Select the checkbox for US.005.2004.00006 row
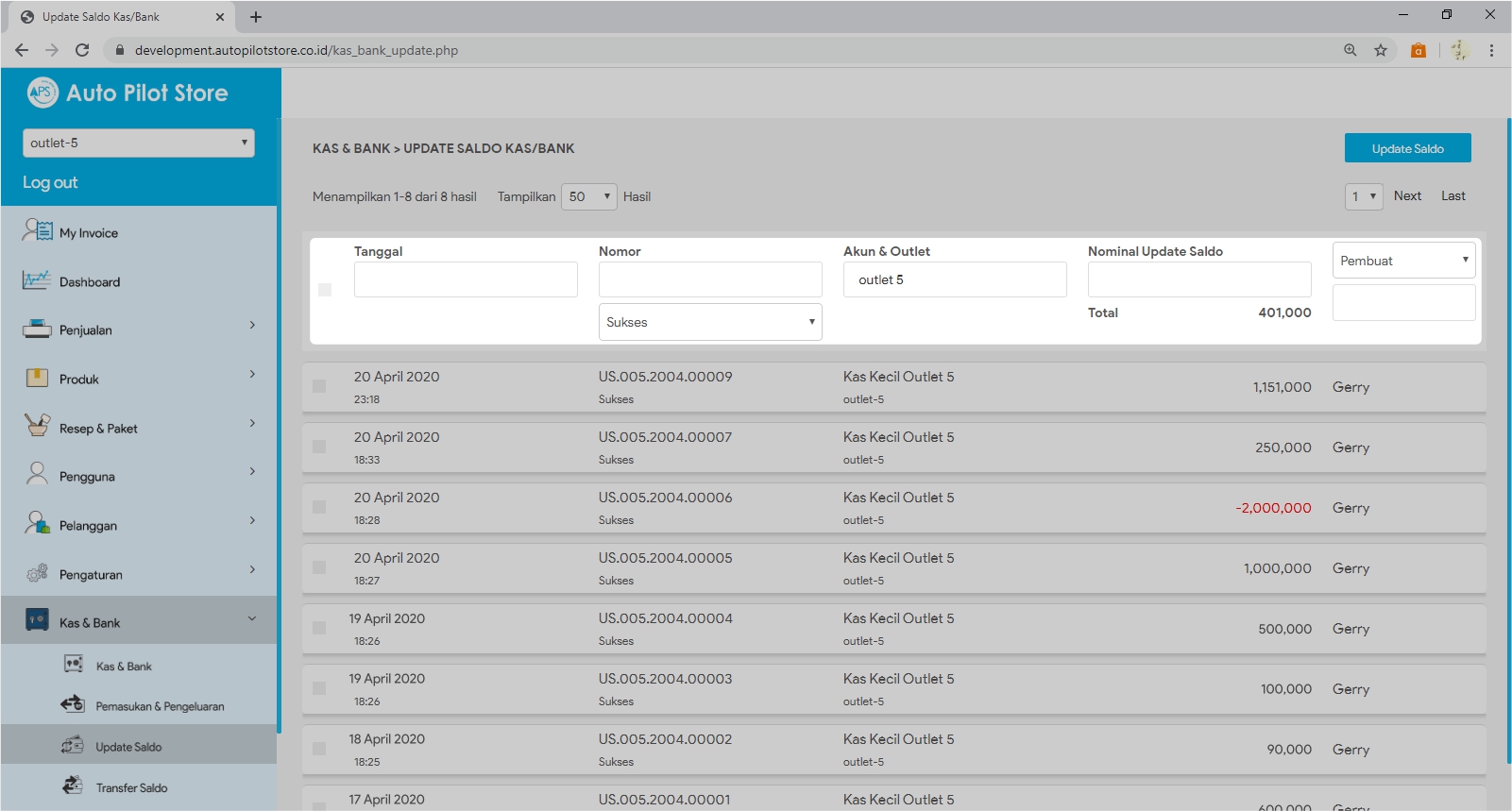 tap(319, 507)
